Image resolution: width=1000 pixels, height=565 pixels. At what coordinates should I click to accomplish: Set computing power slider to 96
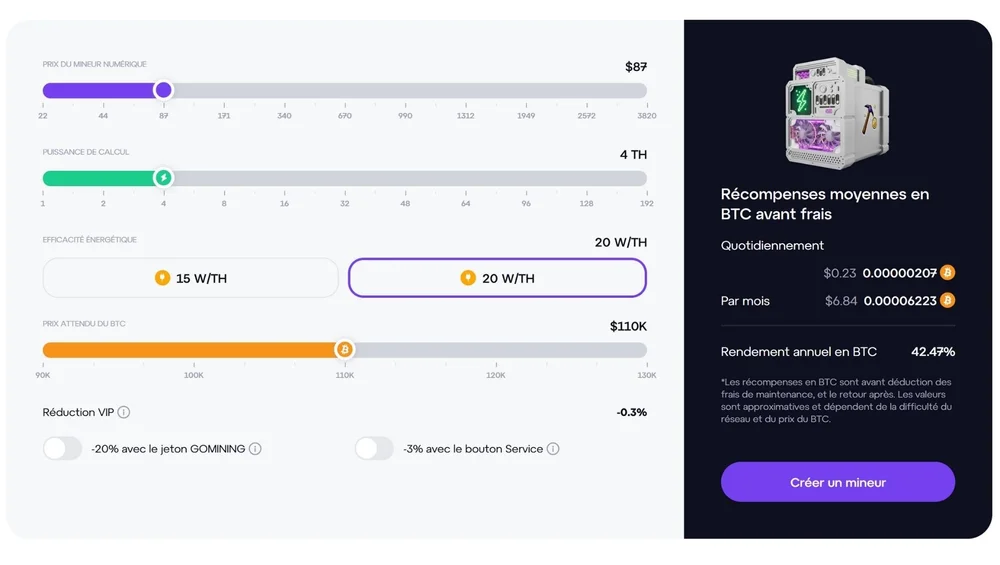point(526,178)
